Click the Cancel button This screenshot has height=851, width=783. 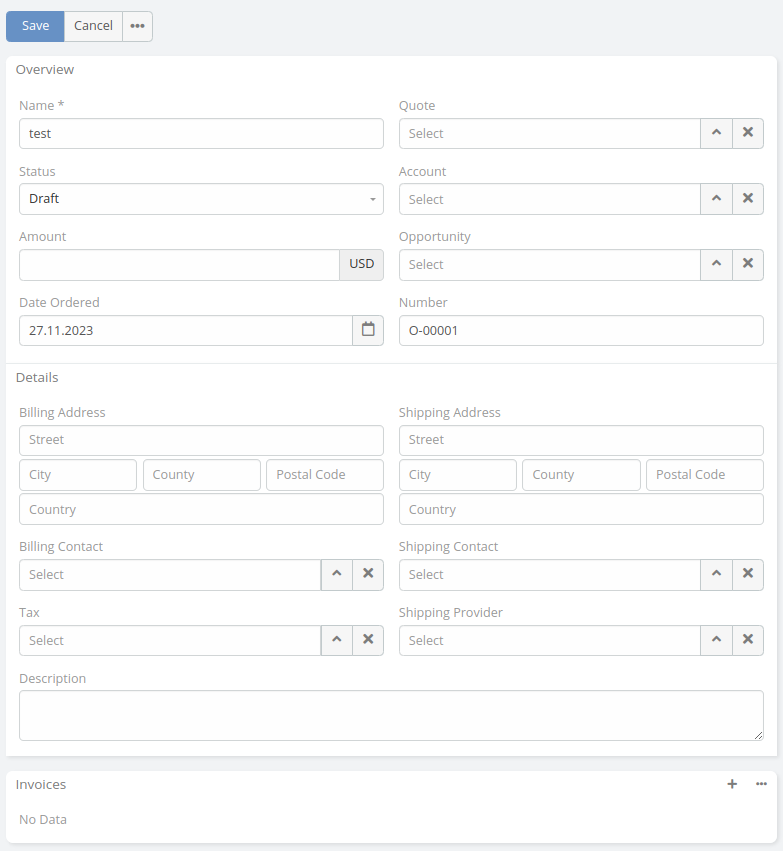93,26
